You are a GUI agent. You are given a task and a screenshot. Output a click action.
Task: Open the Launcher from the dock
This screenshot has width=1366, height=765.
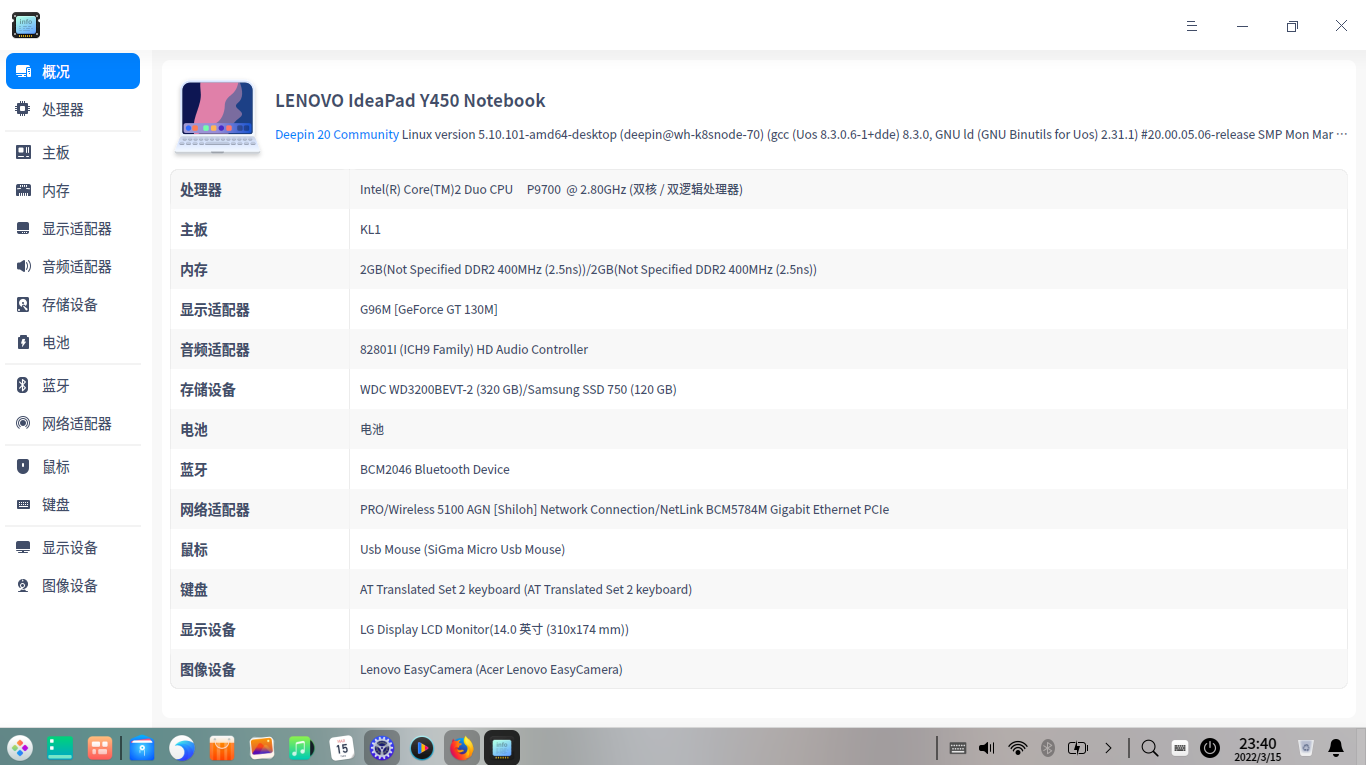point(20,747)
